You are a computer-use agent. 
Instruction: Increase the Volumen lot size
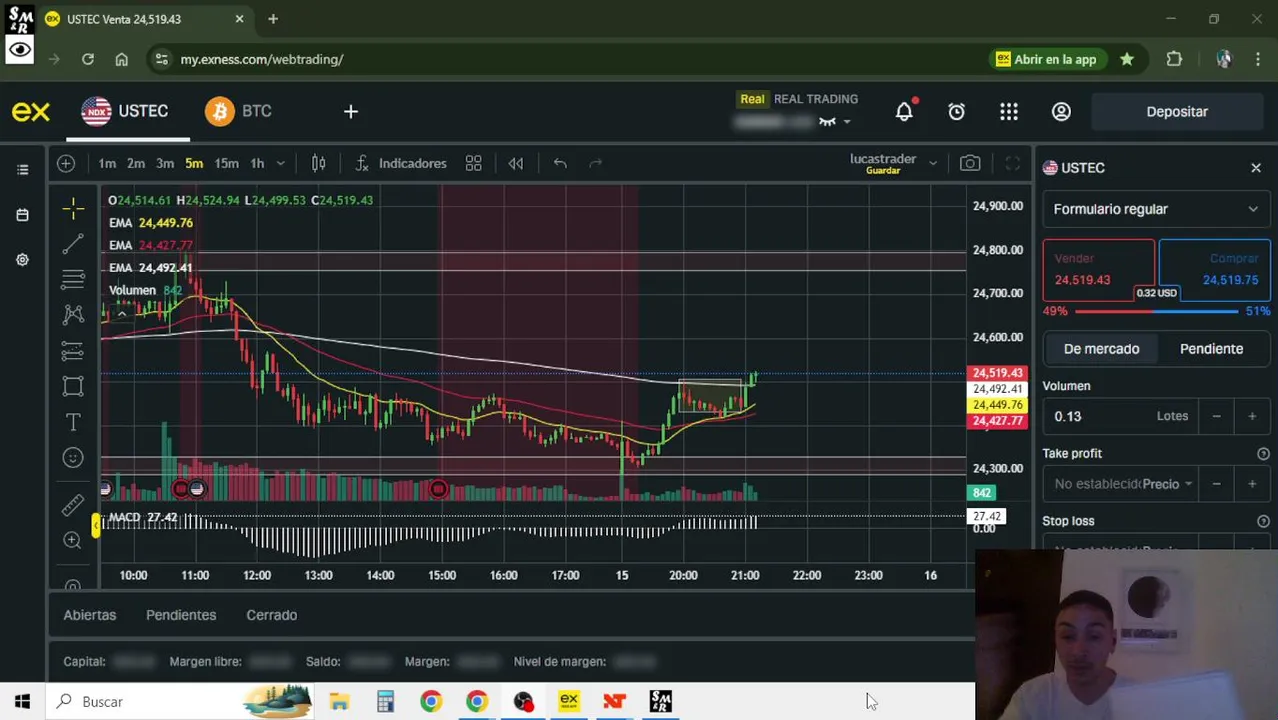click(x=1252, y=416)
